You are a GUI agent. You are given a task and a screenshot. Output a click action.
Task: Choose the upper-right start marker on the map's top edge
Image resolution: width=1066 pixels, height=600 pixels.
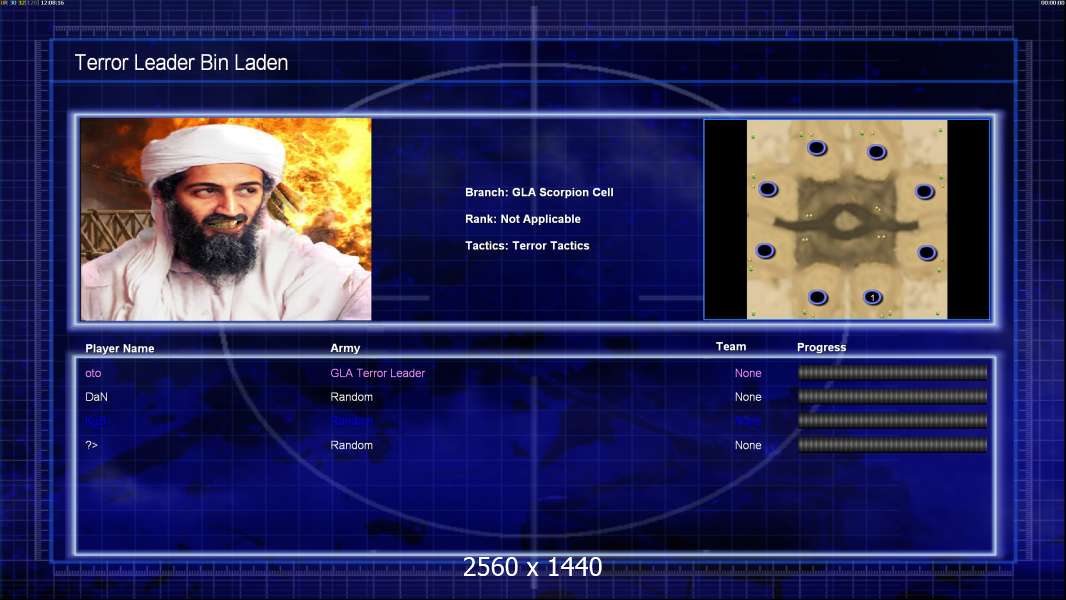[877, 152]
